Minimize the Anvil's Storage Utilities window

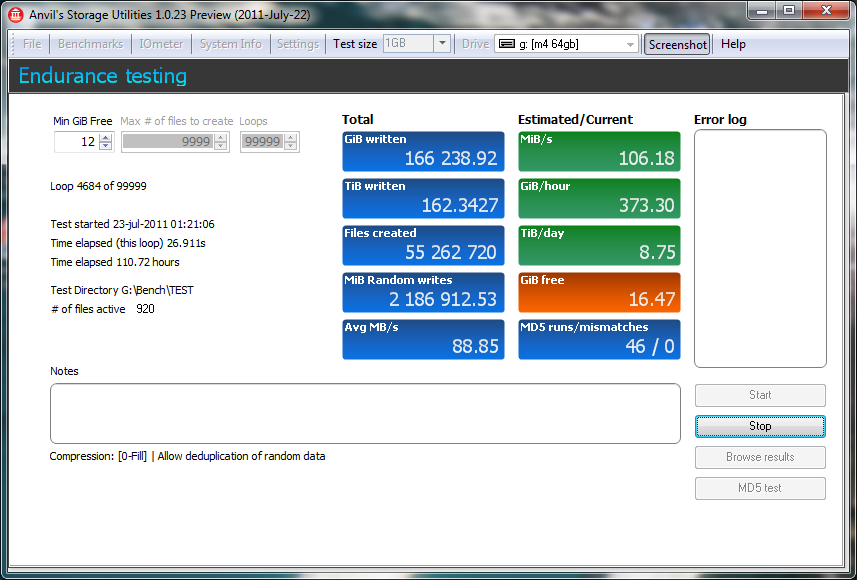[762, 10]
